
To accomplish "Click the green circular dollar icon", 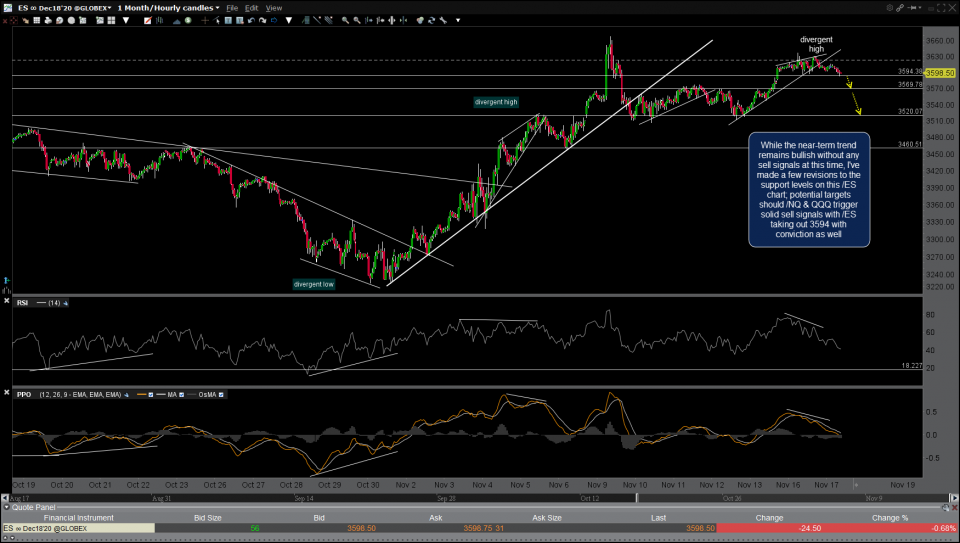I will 188,20.
